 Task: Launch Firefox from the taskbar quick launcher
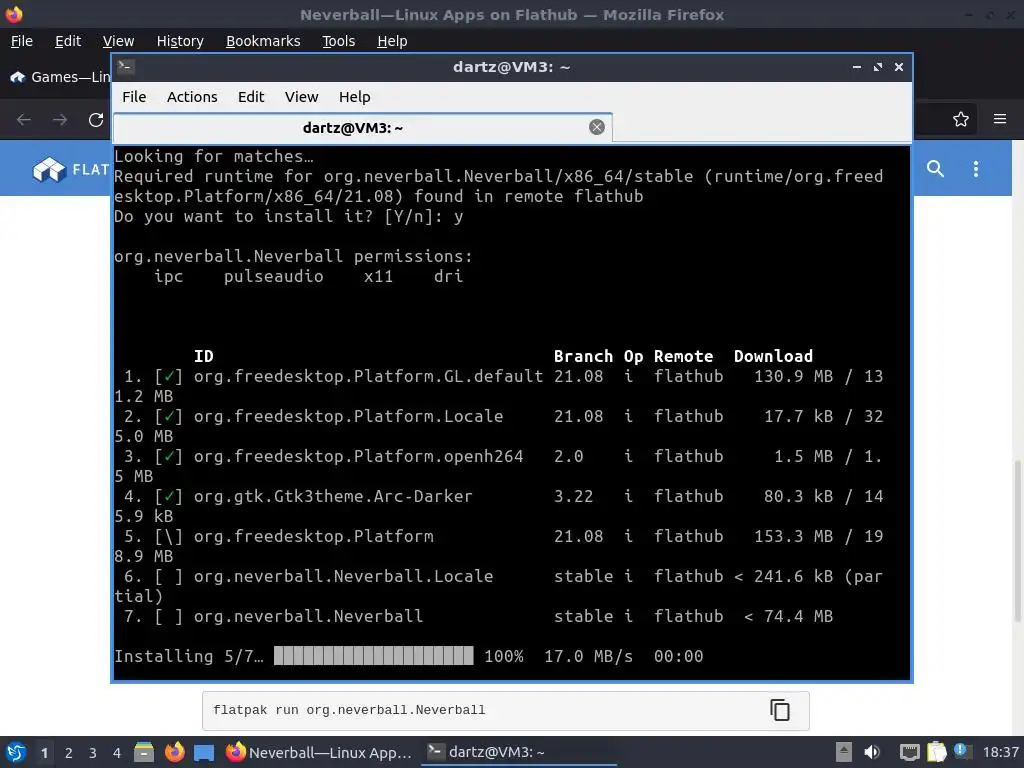point(174,752)
